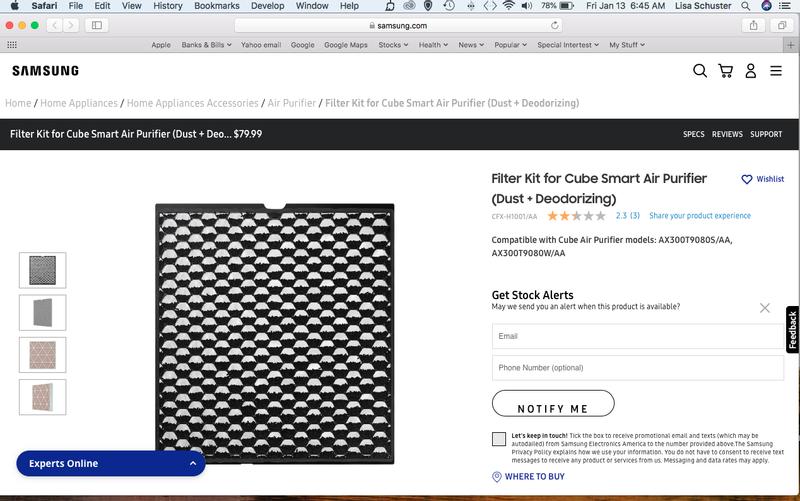Expand the Experts Online chat panel

(193, 464)
